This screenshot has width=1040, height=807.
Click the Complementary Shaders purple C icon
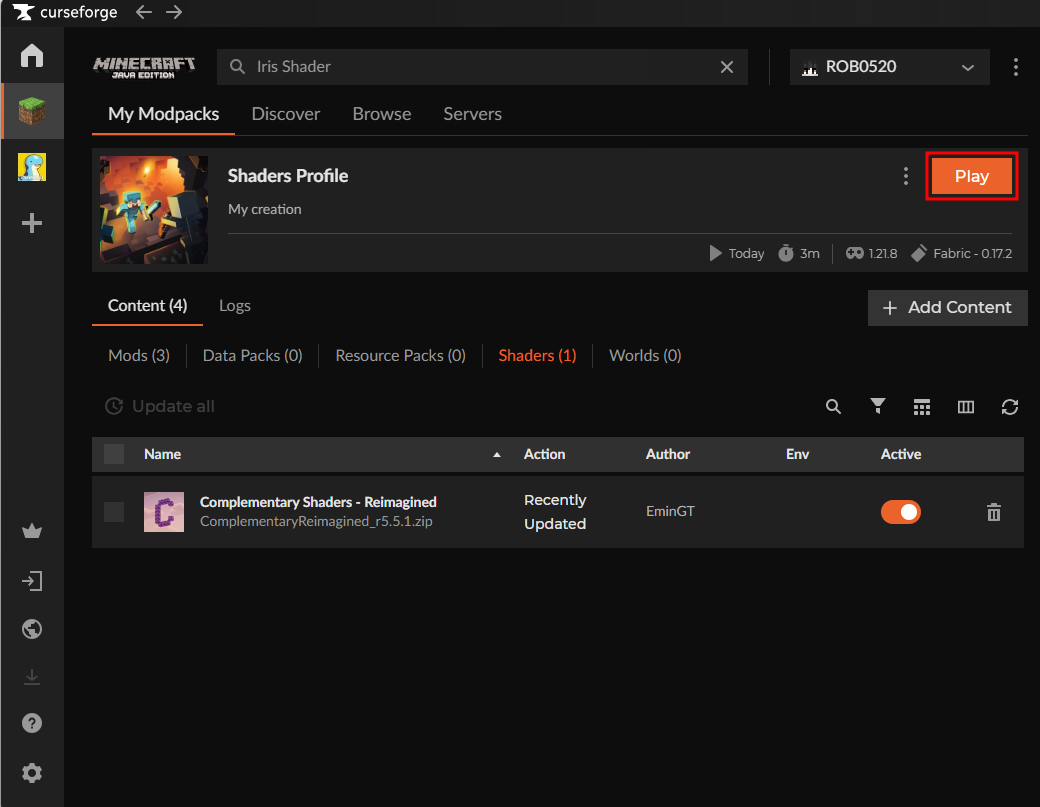164,512
